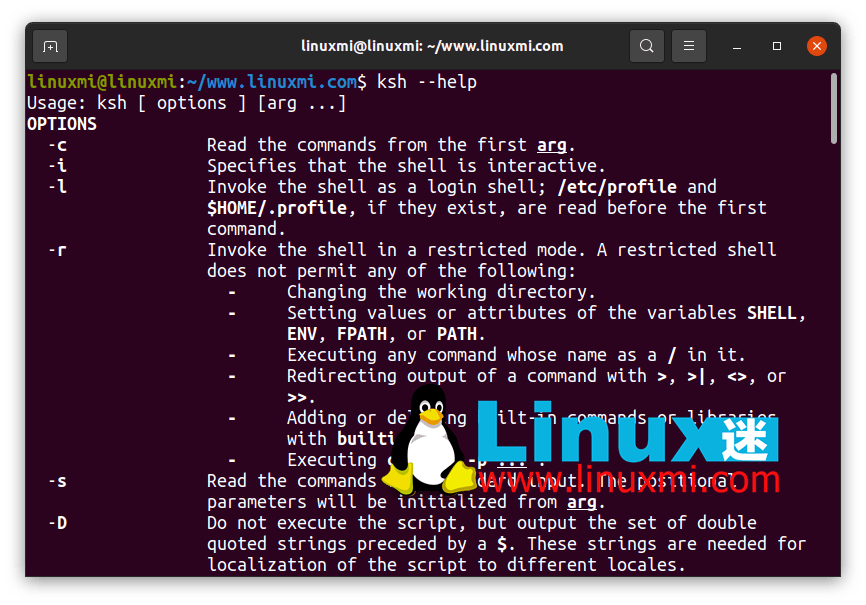866x605 pixels.
Task: Click the OPTIONS heading
Action: click(x=62, y=124)
